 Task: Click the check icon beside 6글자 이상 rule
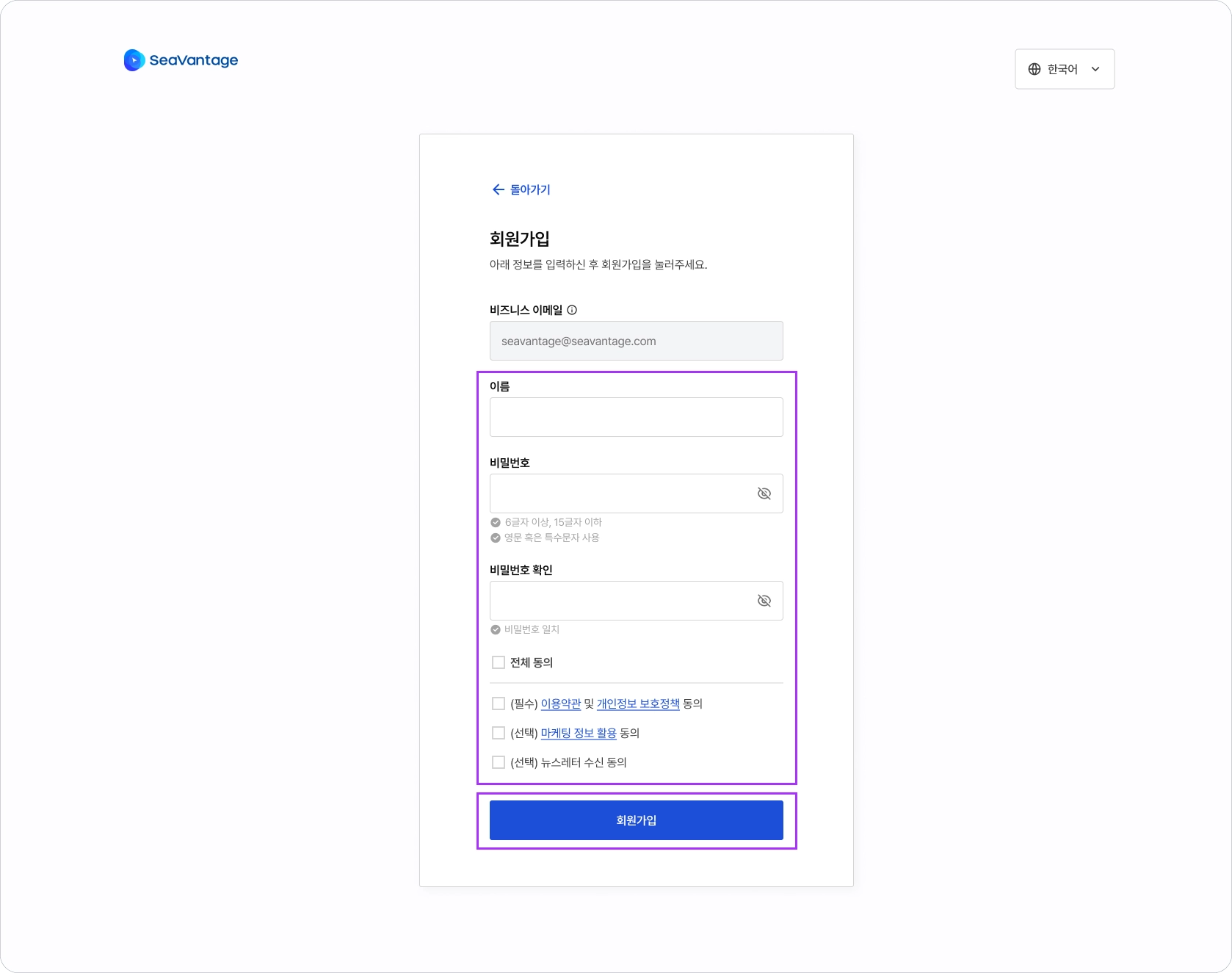[496, 523]
